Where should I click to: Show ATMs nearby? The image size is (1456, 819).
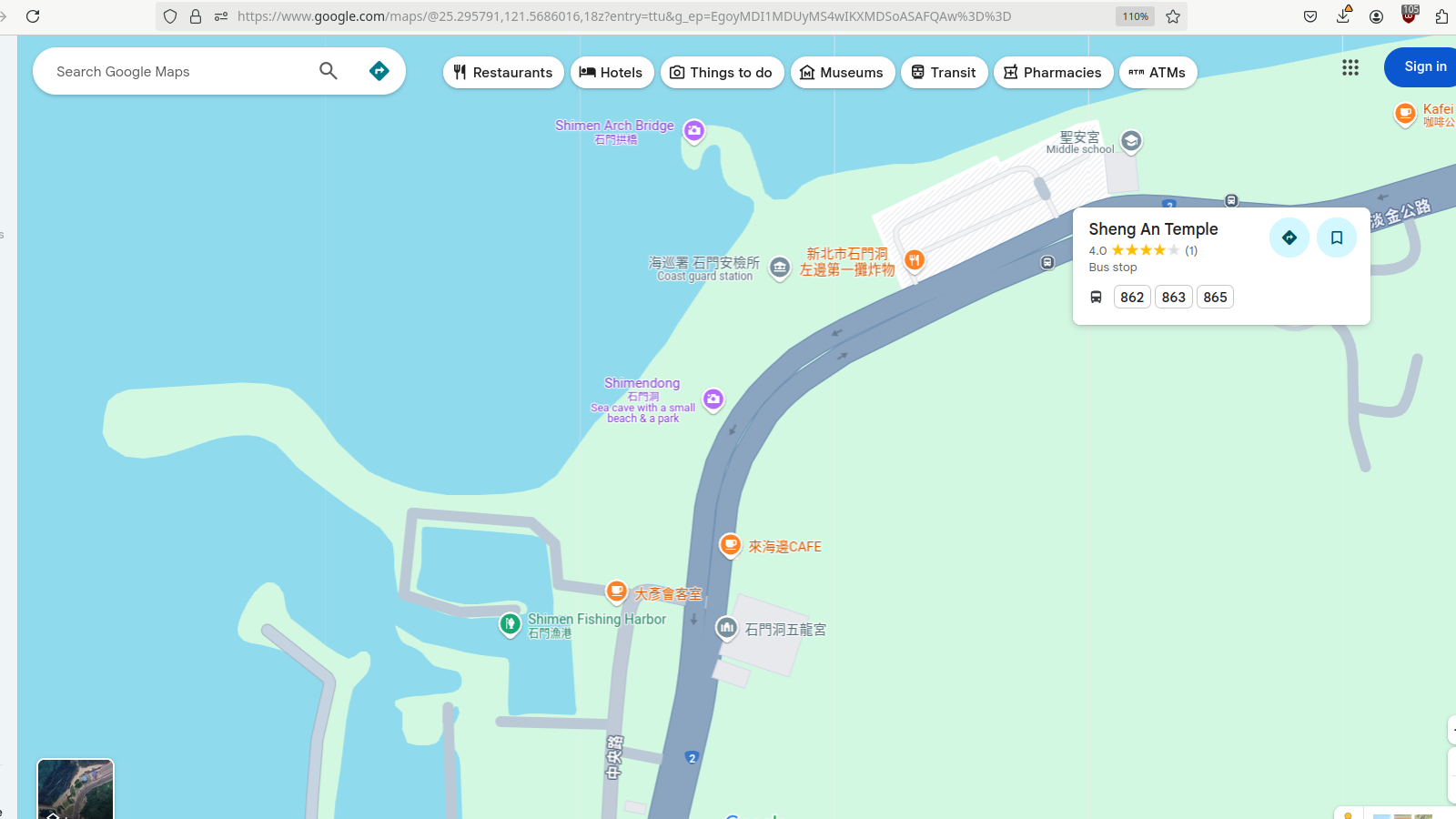point(1158,73)
